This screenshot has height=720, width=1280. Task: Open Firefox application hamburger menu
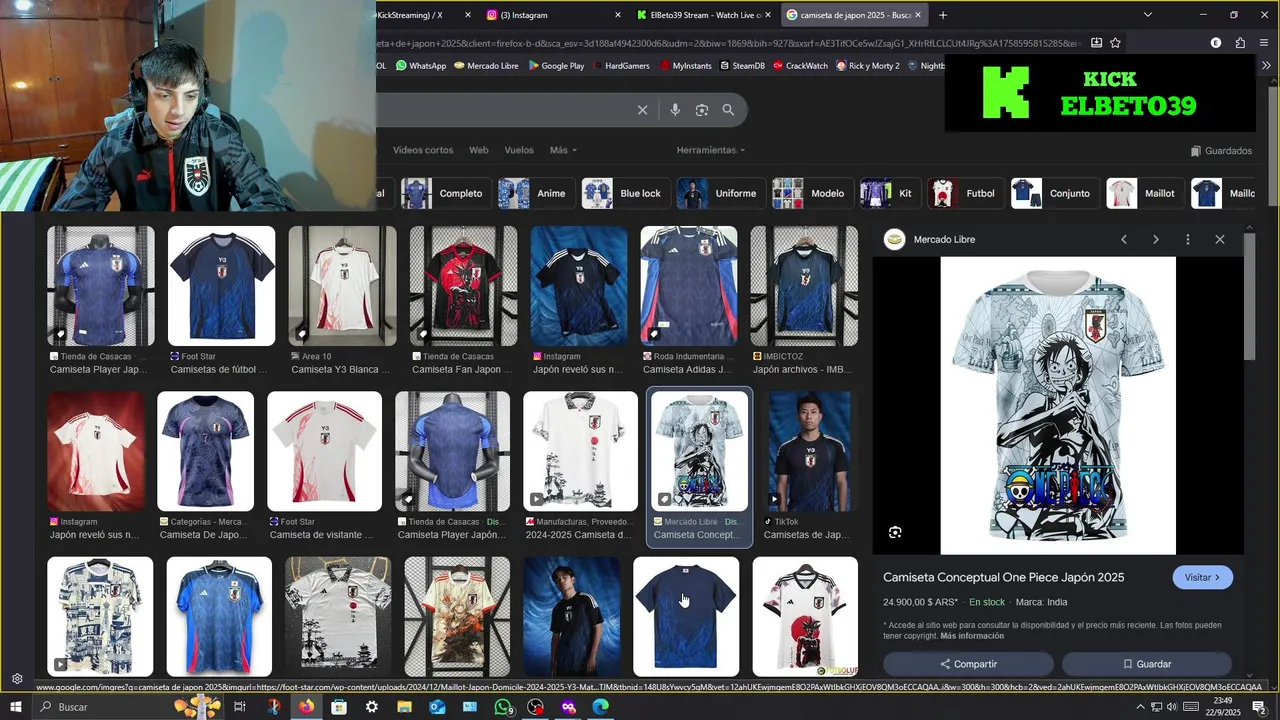click(1265, 43)
